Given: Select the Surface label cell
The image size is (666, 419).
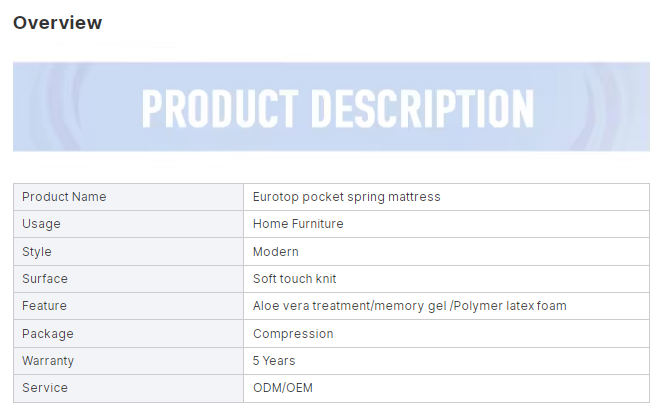Looking at the screenshot, I should click(128, 279).
